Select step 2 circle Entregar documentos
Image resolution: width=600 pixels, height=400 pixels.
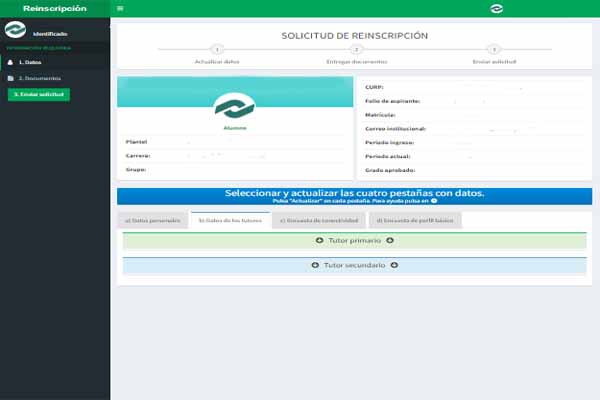click(356, 49)
